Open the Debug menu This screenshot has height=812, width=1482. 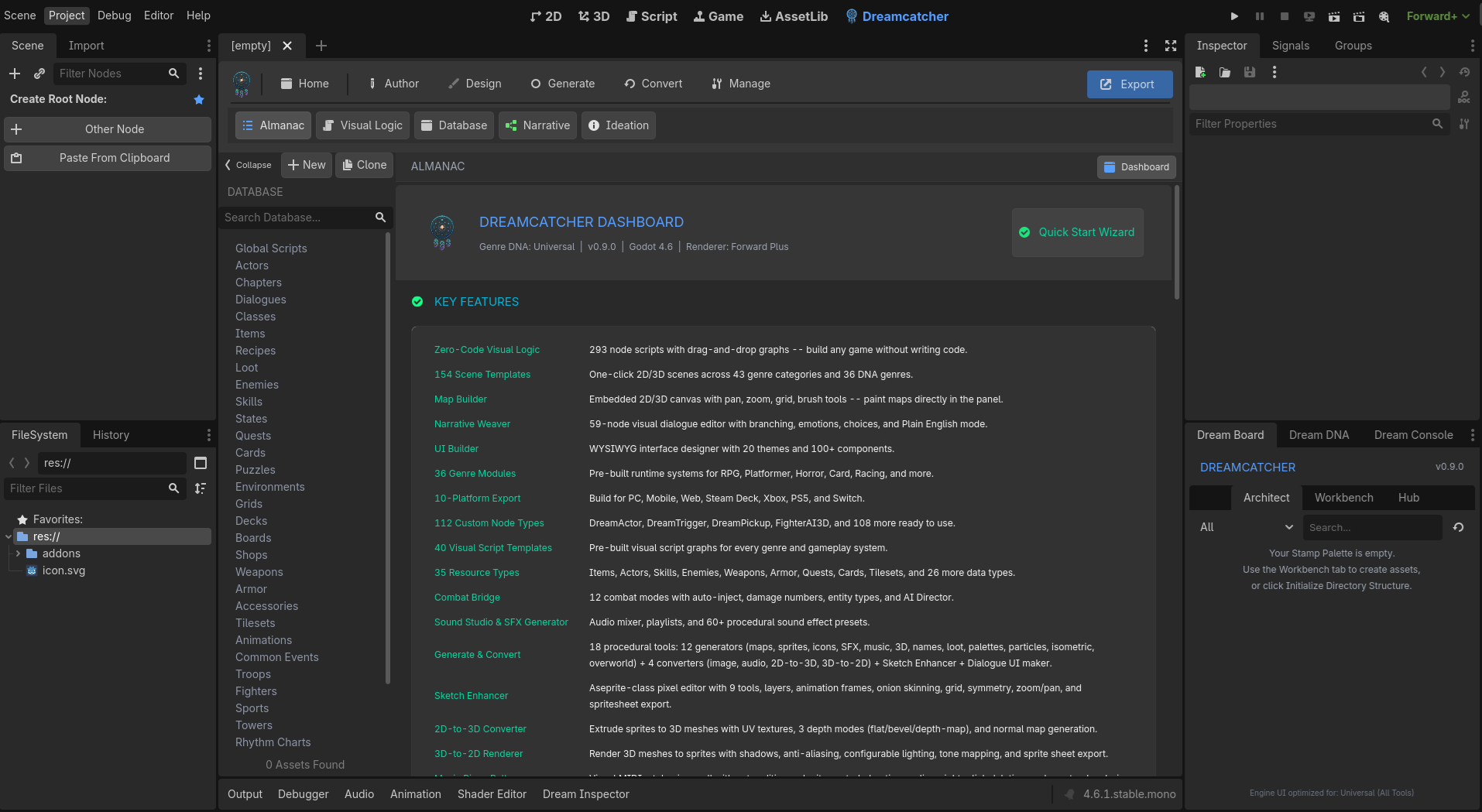(115, 15)
